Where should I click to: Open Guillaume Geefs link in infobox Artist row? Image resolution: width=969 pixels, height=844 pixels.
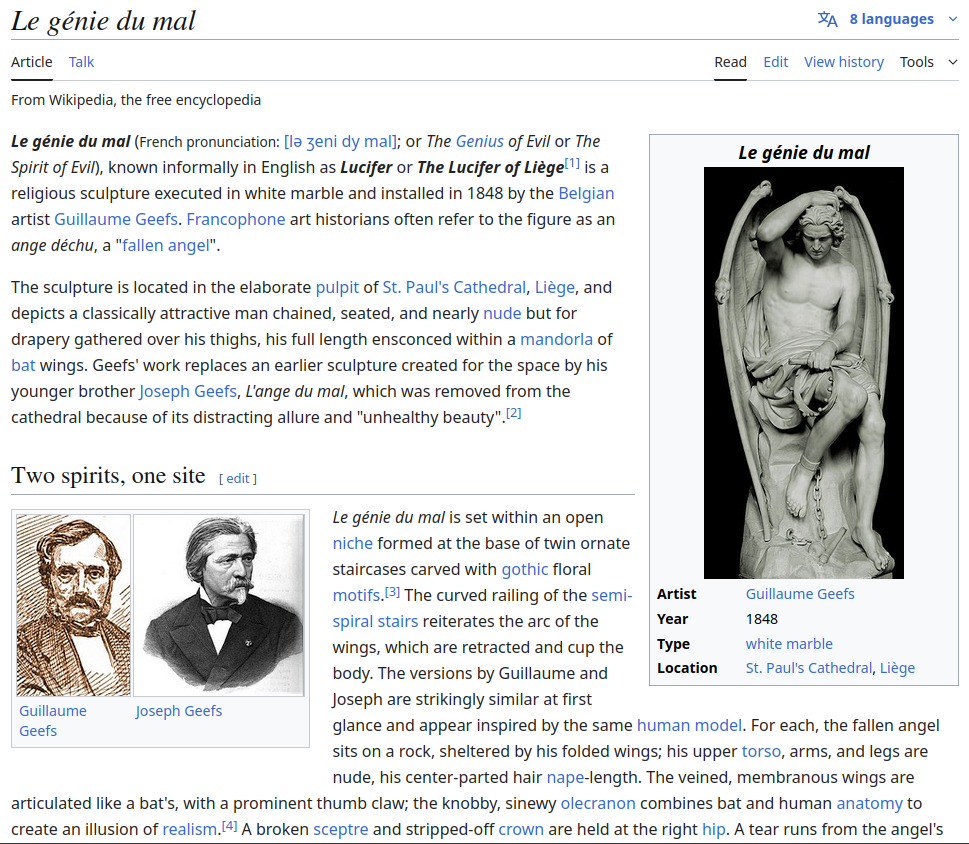tap(800, 594)
